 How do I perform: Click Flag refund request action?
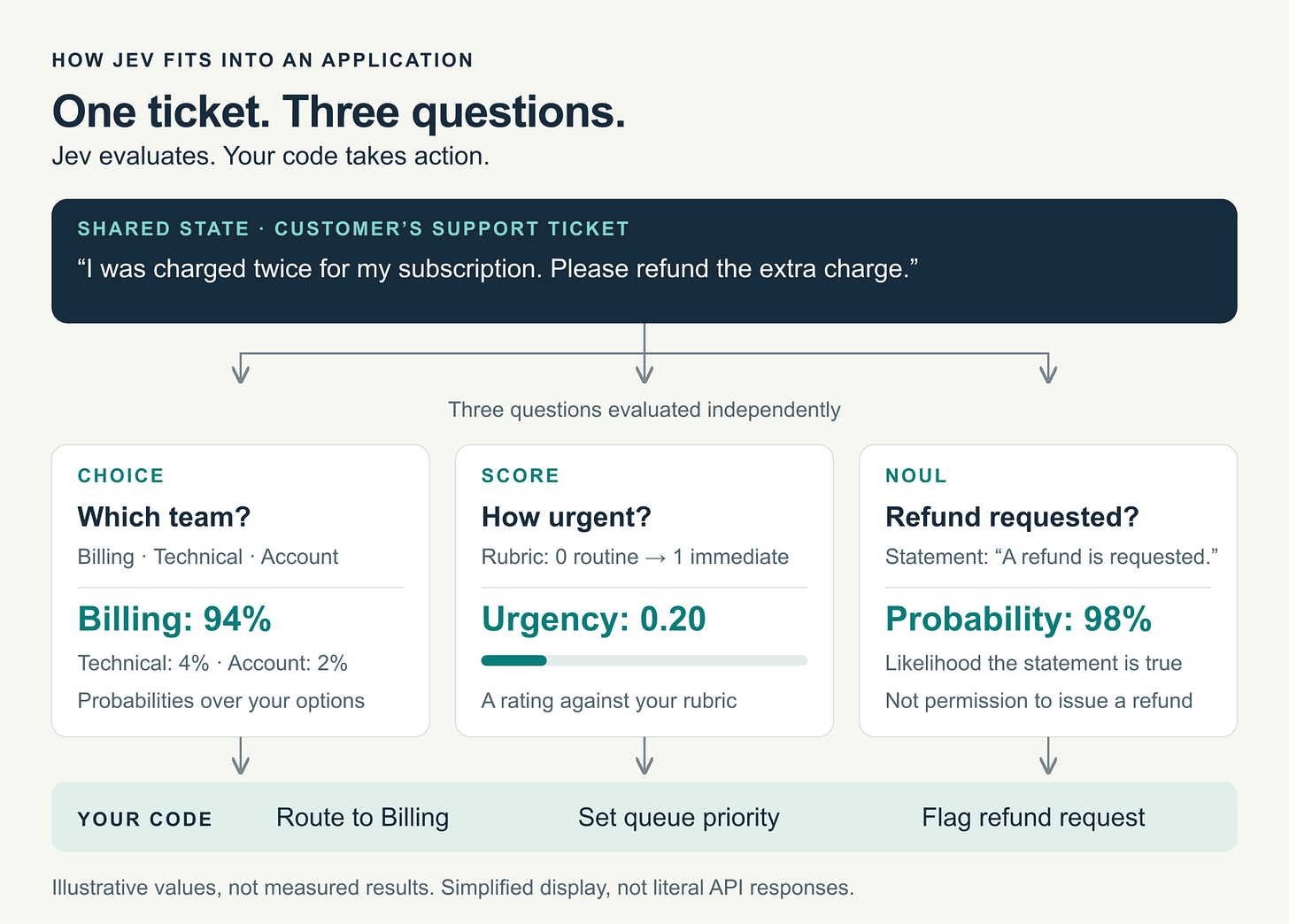(1033, 817)
